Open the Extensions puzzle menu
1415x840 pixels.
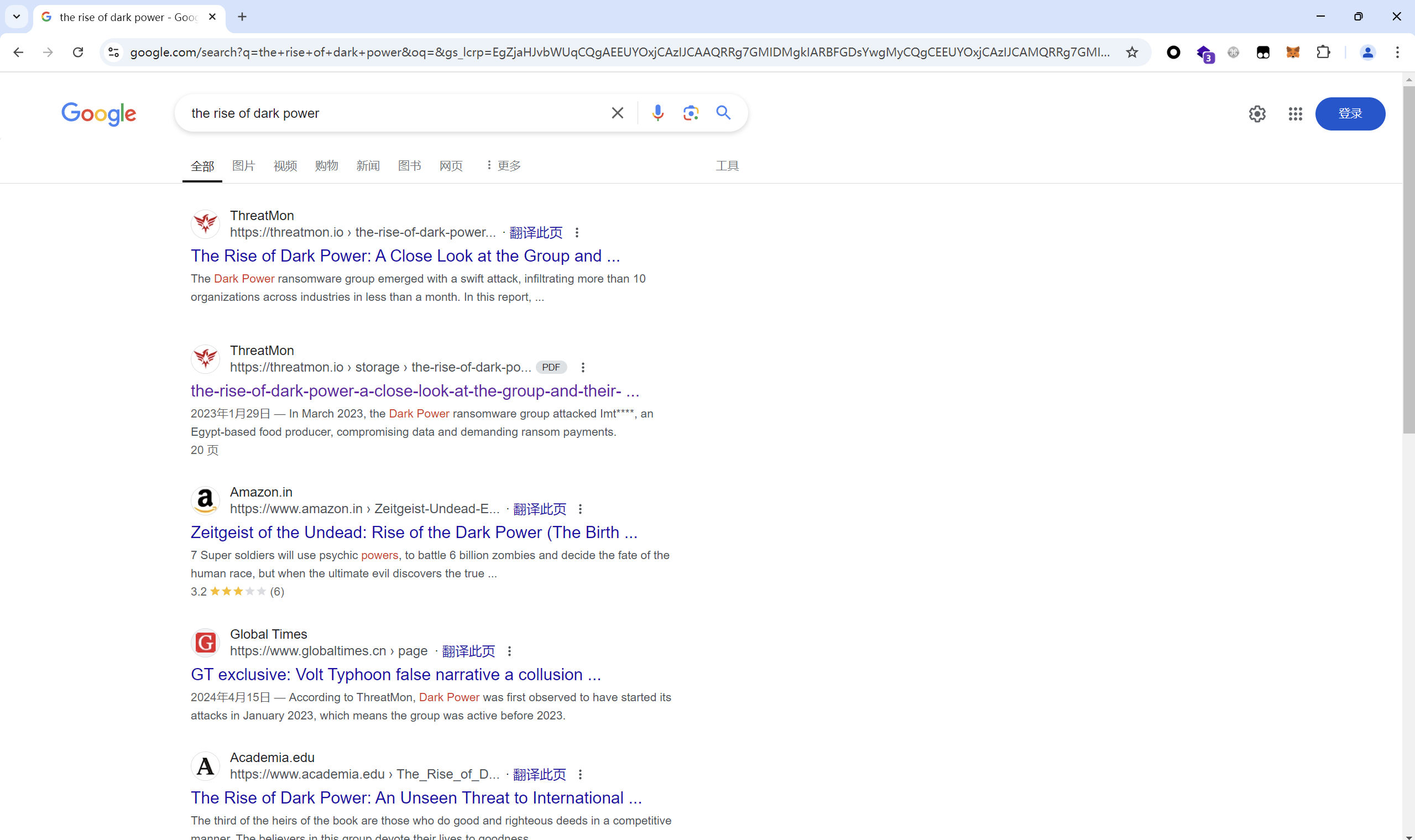click(x=1323, y=52)
